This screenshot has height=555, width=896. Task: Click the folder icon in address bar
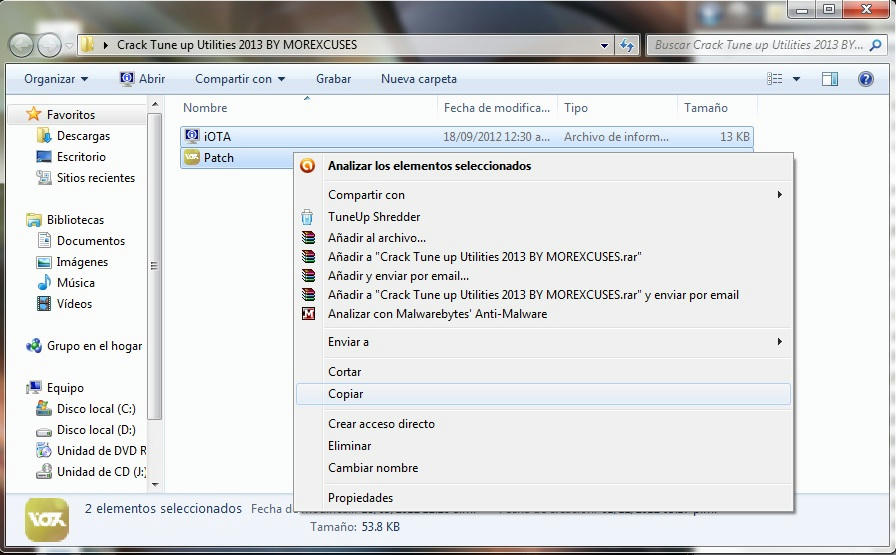pos(87,45)
